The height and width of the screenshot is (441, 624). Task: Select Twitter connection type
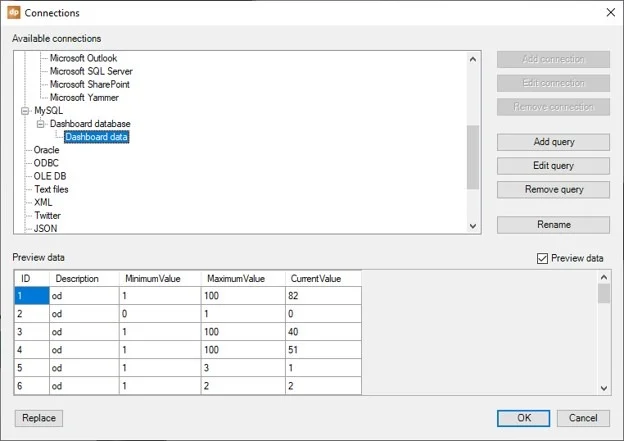point(47,216)
